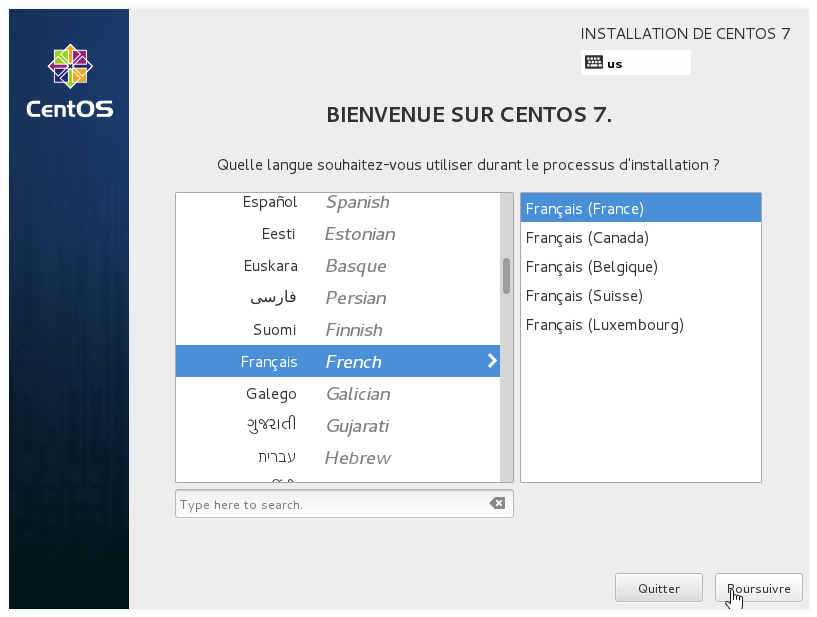Choose Français (Belgique) locale
The image size is (817, 617).
[x=641, y=267]
